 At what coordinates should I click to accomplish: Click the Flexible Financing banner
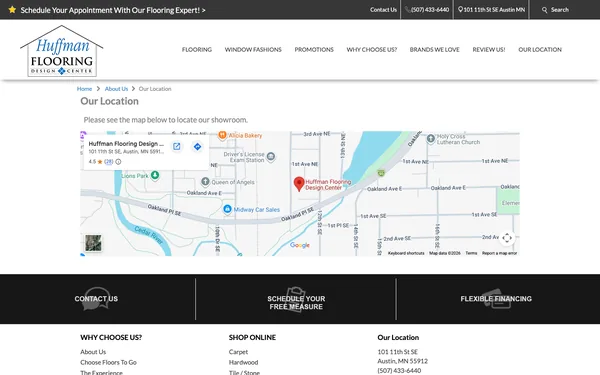point(496,299)
